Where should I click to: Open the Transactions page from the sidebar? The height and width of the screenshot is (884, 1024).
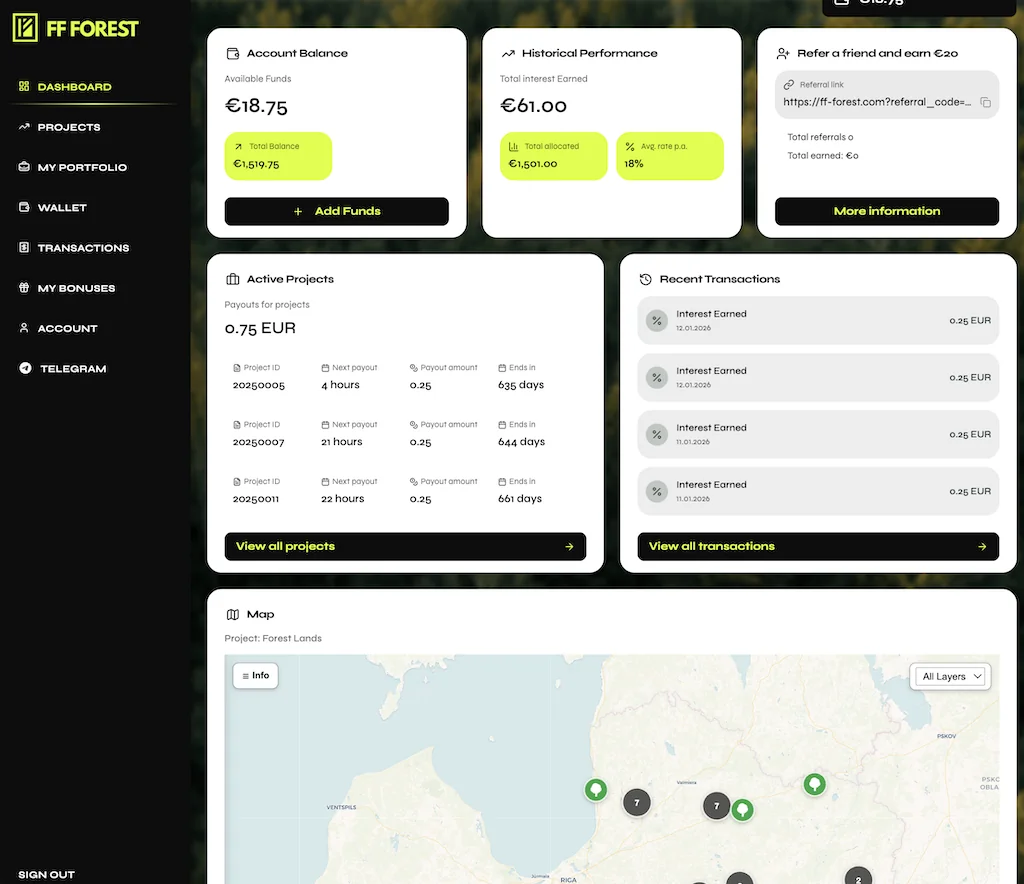pos(83,248)
